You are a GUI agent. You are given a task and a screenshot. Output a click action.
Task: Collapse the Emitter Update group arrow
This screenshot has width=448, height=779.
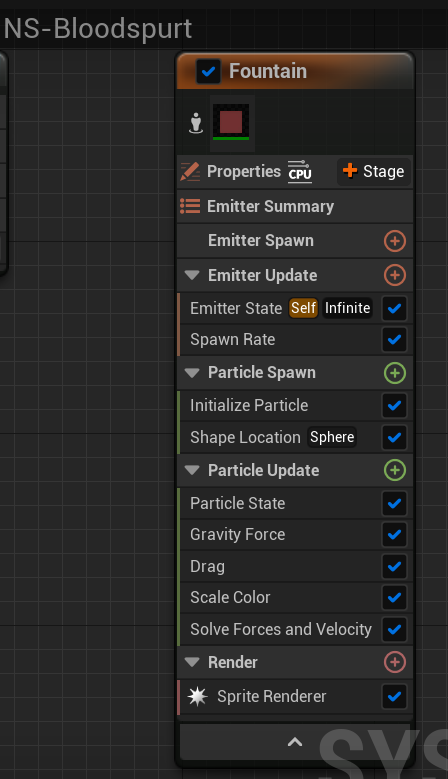[192, 275]
